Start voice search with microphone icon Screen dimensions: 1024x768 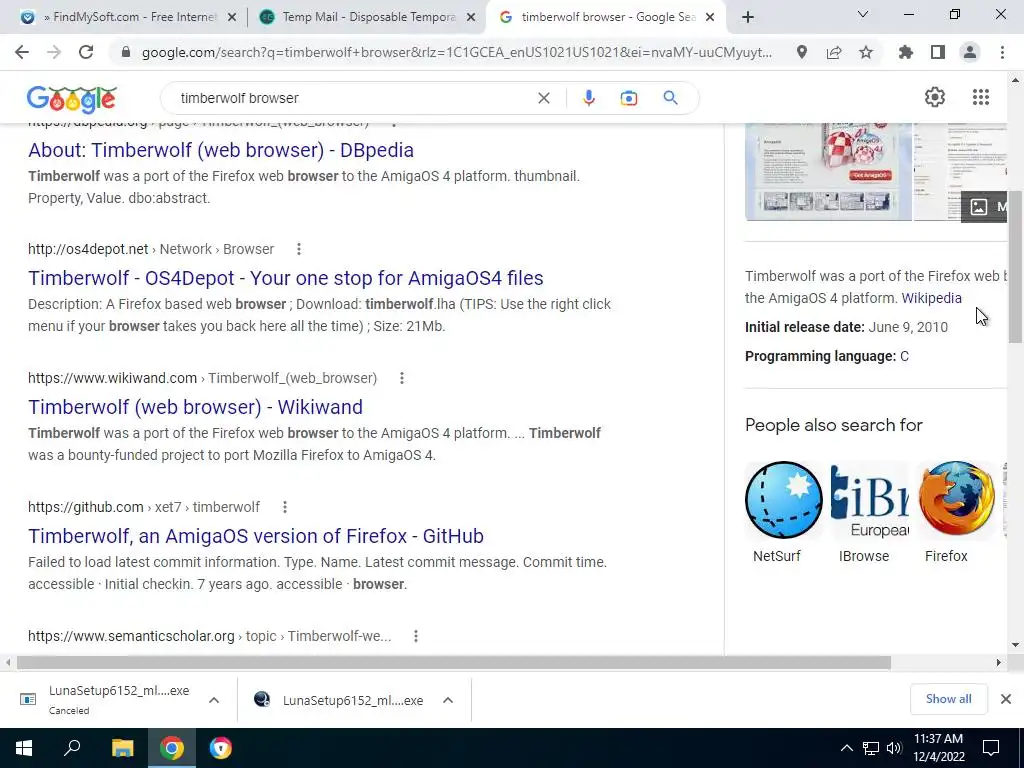pos(588,98)
